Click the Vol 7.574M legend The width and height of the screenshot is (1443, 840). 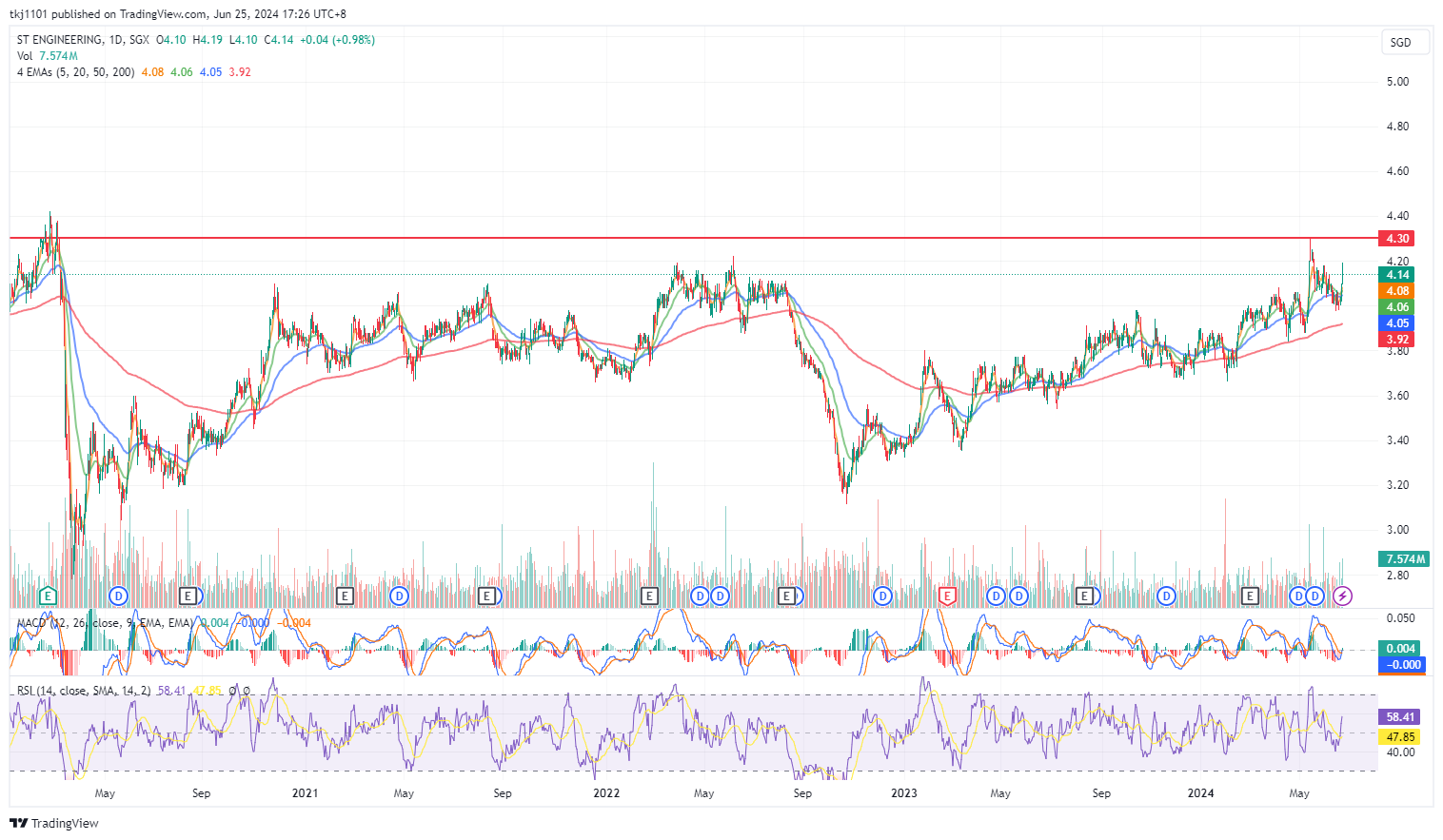point(48,56)
